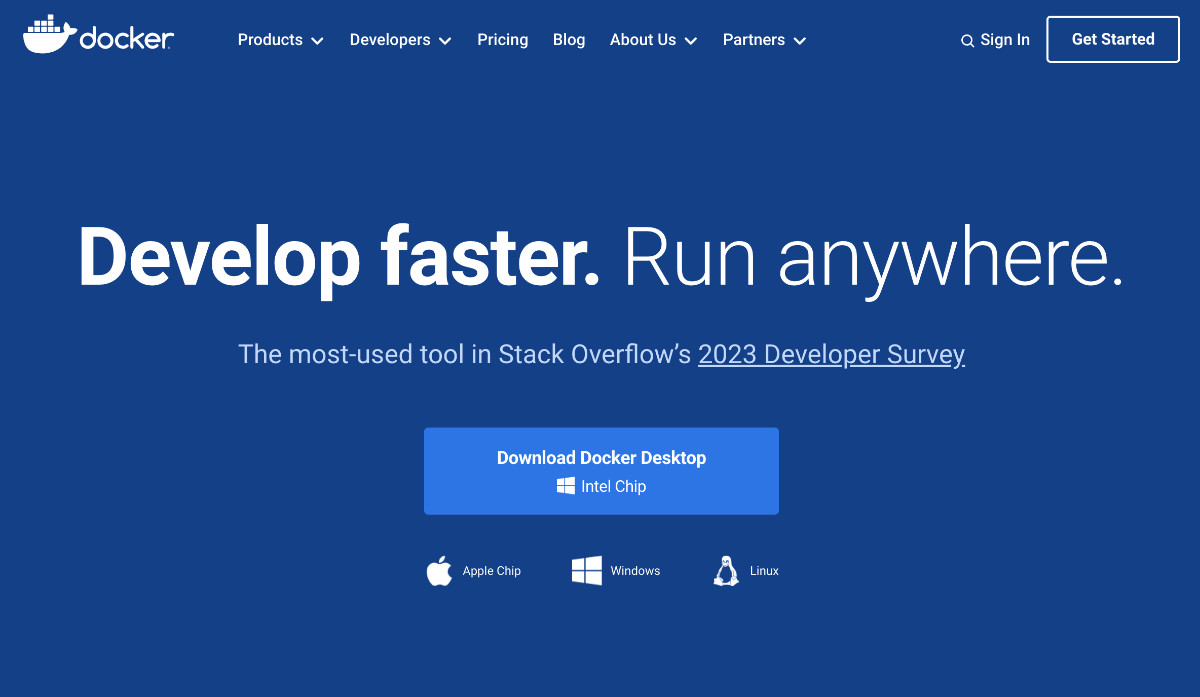Click the Download Docker Desktop label

click(601, 458)
